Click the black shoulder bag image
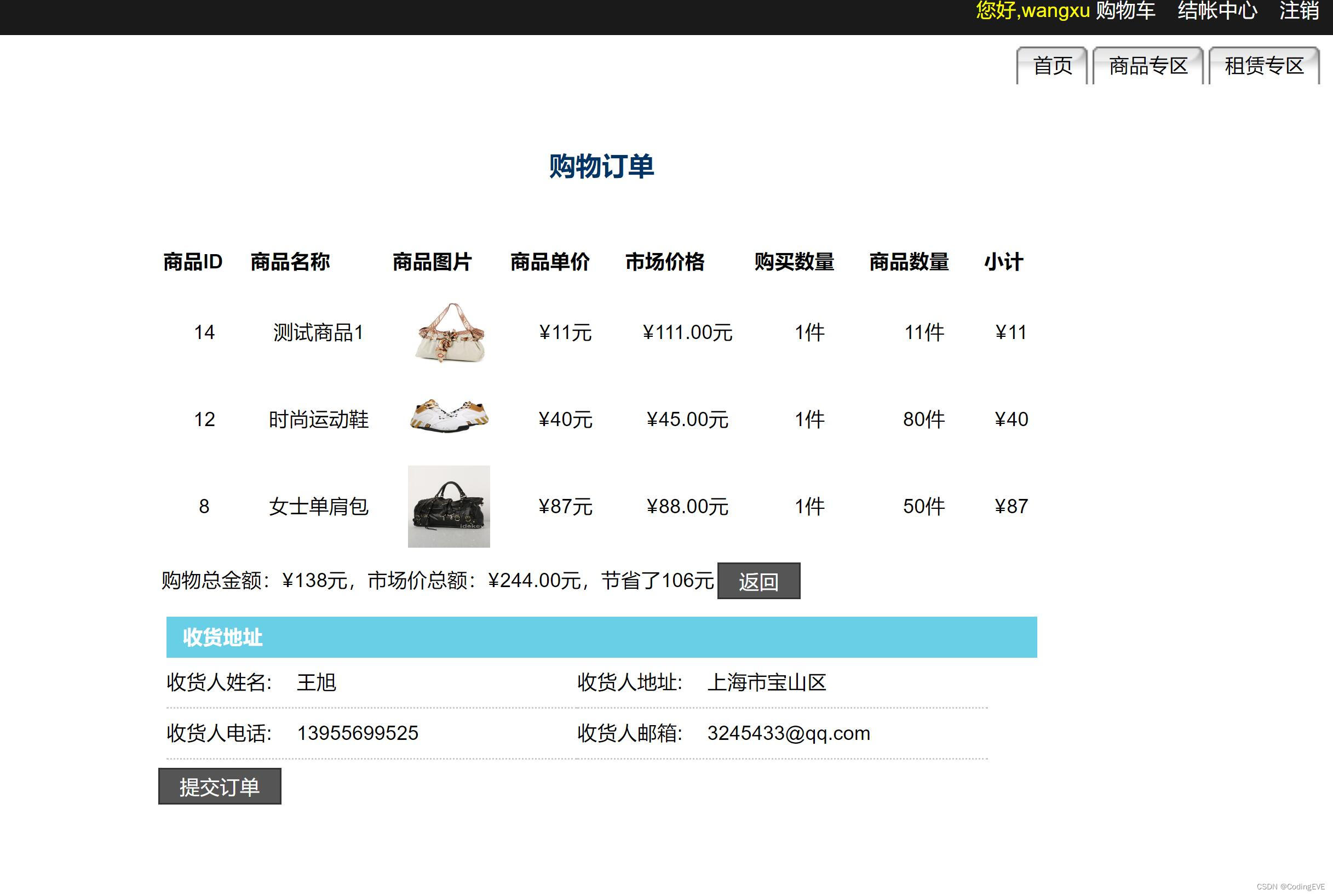Viewport: 1333px width, 896px height. pyautogui.click(x=449, y=506)
